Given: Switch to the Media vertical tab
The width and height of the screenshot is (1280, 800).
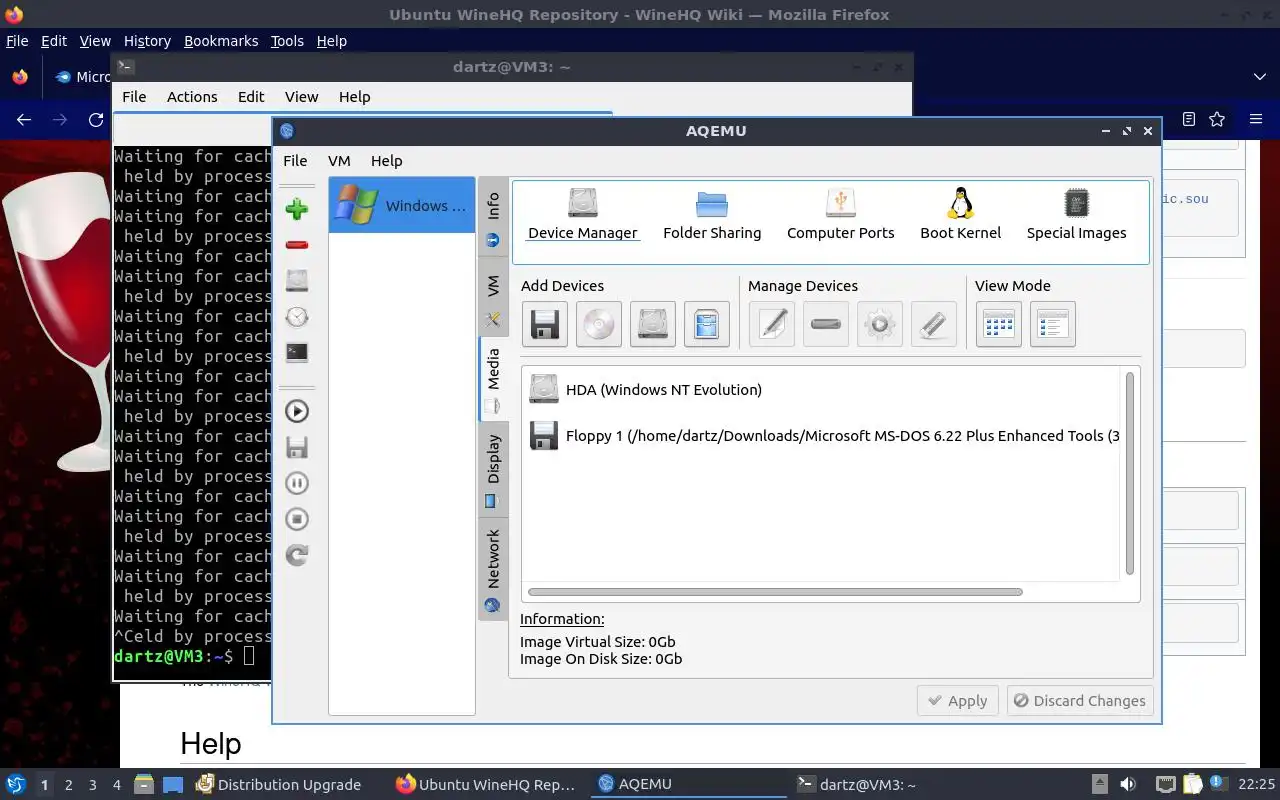Looking at the screenshot, I should tap(493, 380).
